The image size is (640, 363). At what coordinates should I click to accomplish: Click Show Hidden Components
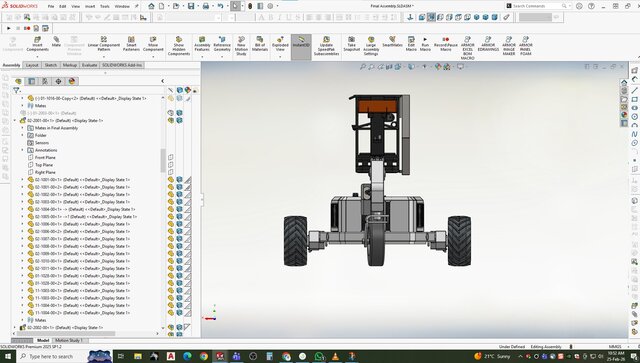click(x=179, y=46)
